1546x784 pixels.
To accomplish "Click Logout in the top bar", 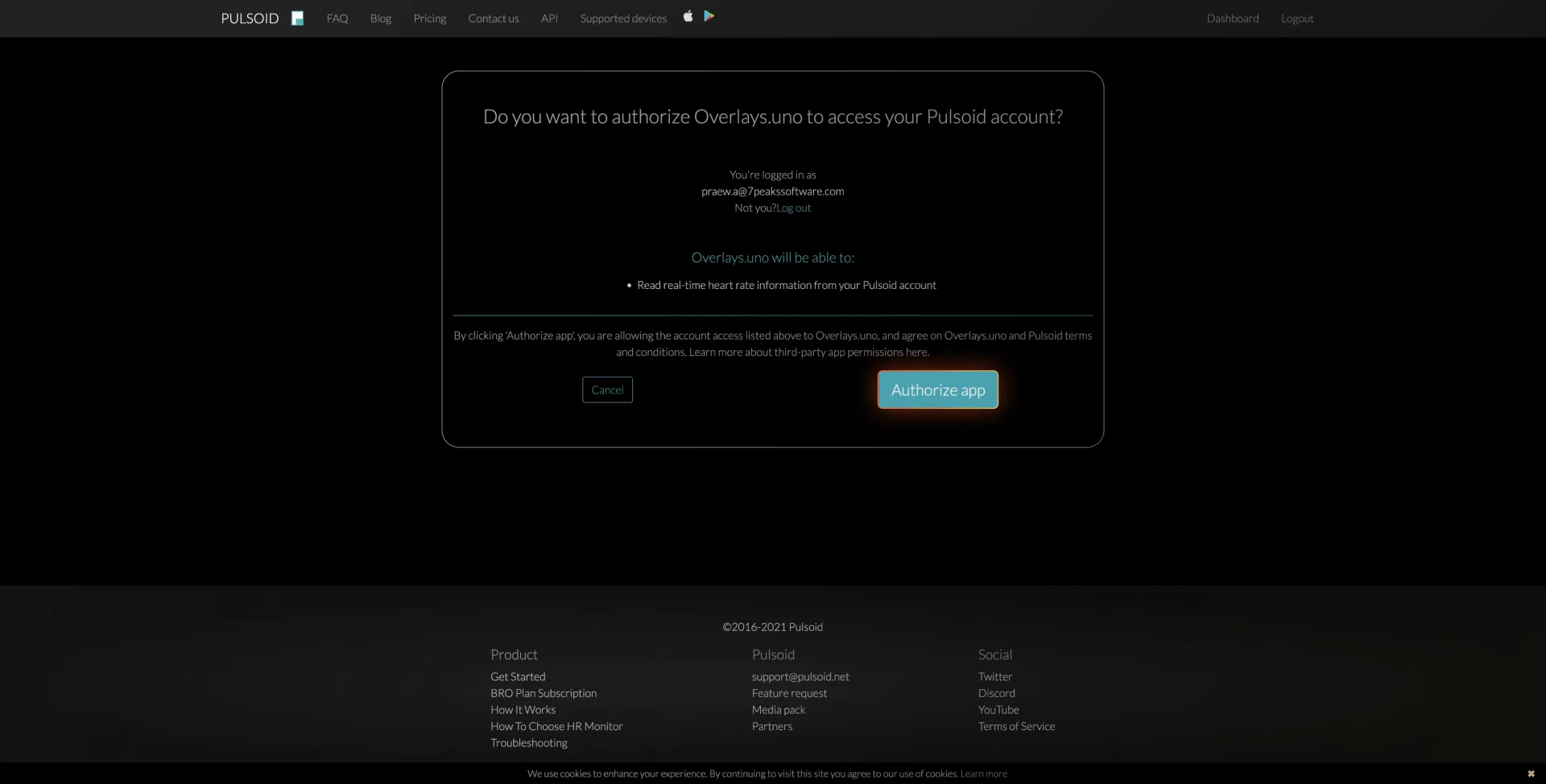I will tap(1297, 19).
